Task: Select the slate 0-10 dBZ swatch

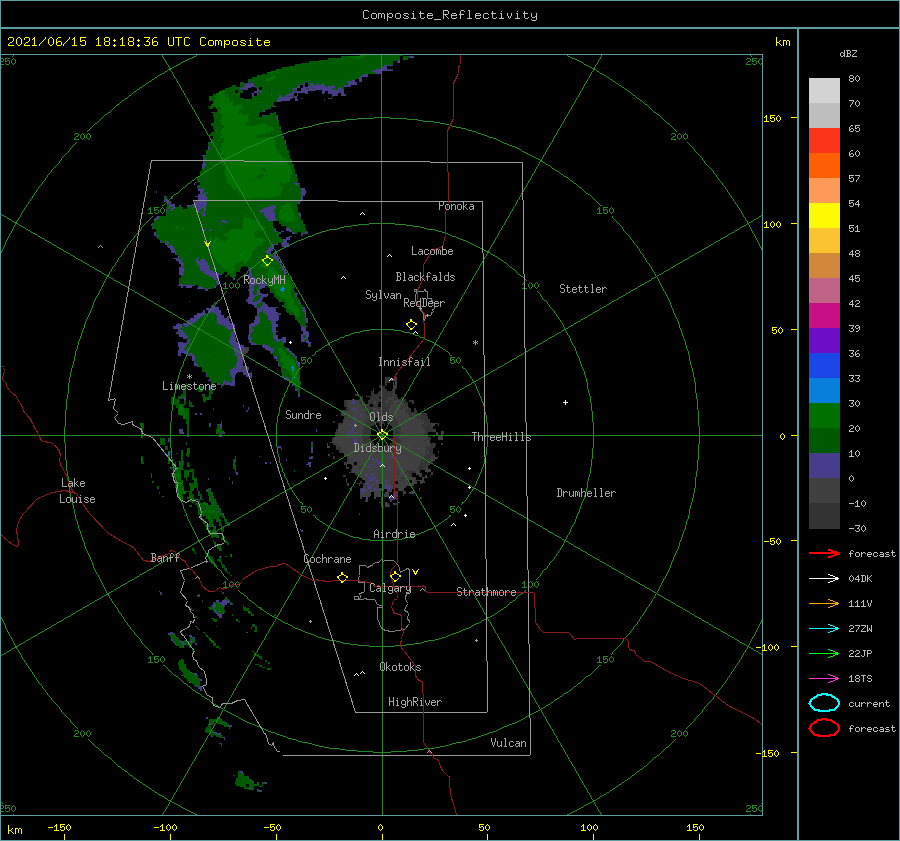Action: tap(824, 466)
